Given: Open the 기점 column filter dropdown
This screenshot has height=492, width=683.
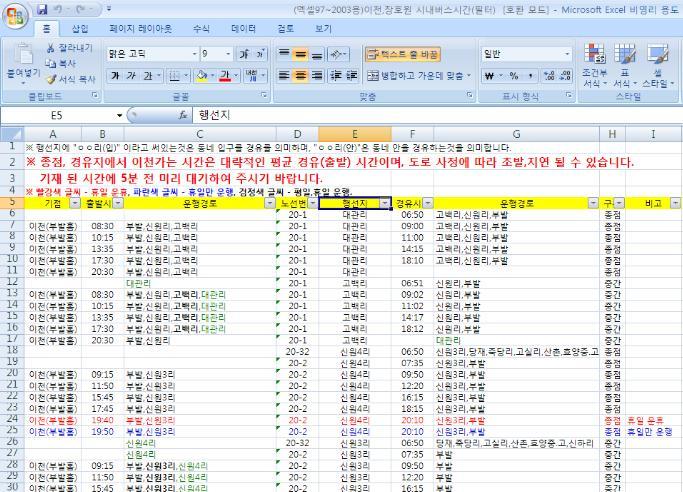Looking at the screenshot, I should pos(75,203).
